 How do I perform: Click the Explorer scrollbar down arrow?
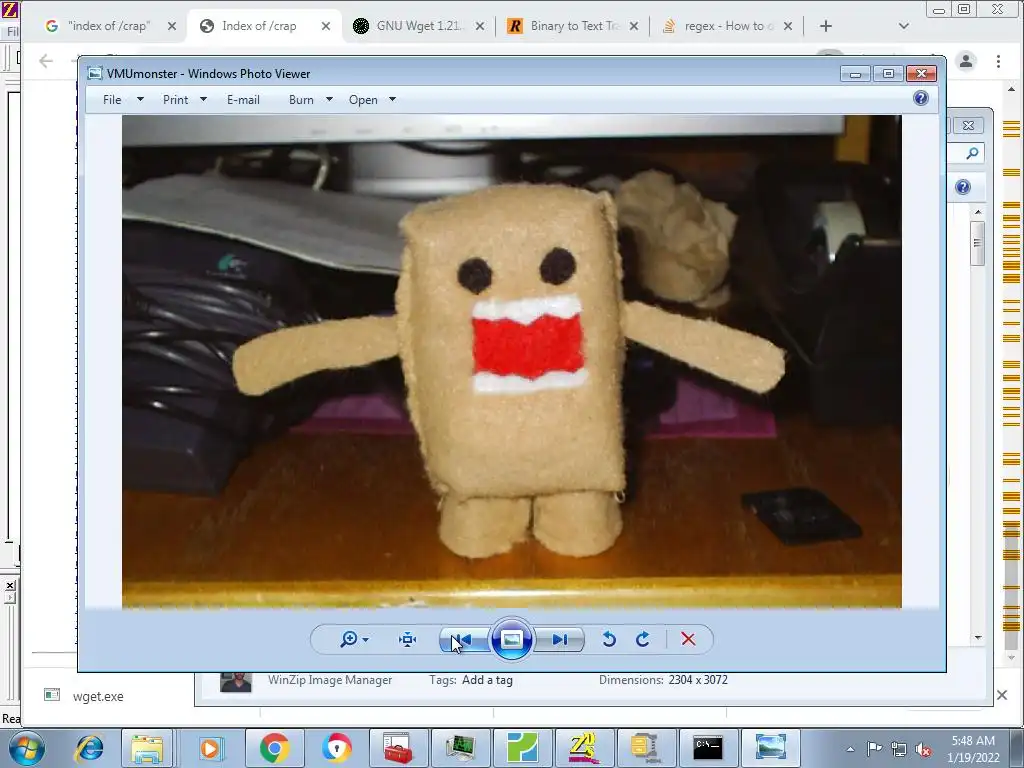(978, 637)
